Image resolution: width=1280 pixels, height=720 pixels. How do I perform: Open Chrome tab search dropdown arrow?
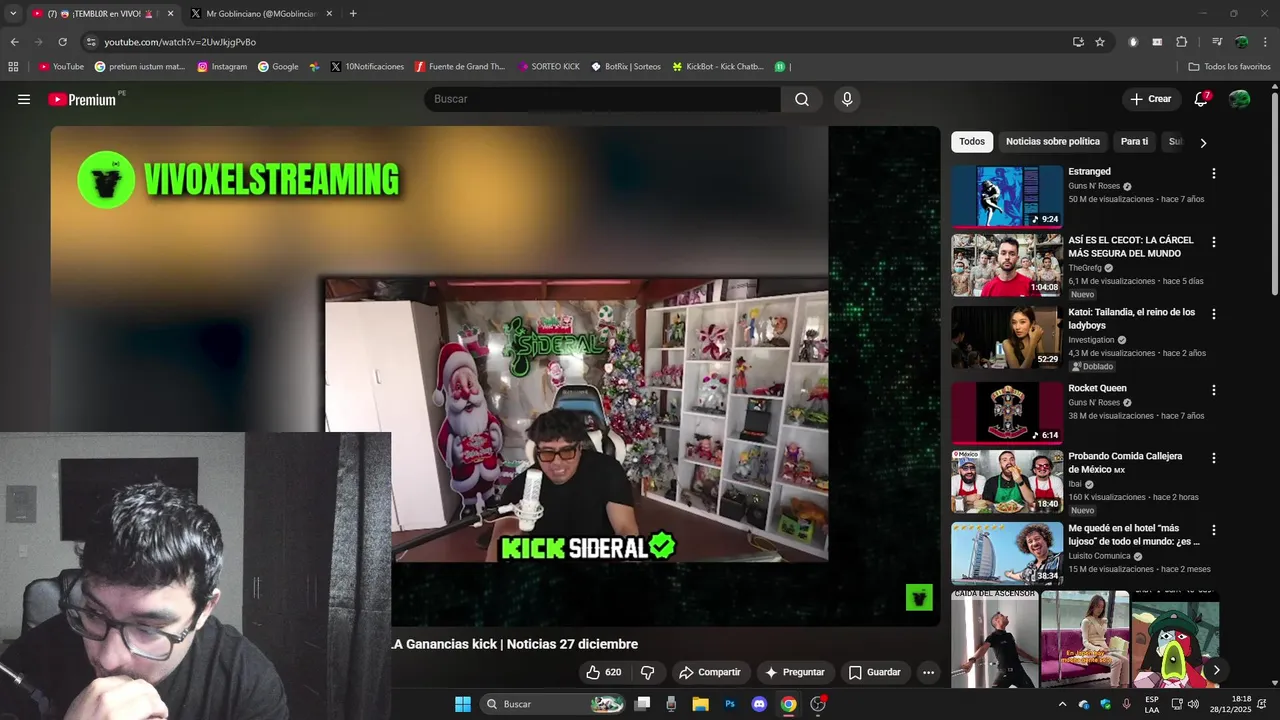(13, 14)
